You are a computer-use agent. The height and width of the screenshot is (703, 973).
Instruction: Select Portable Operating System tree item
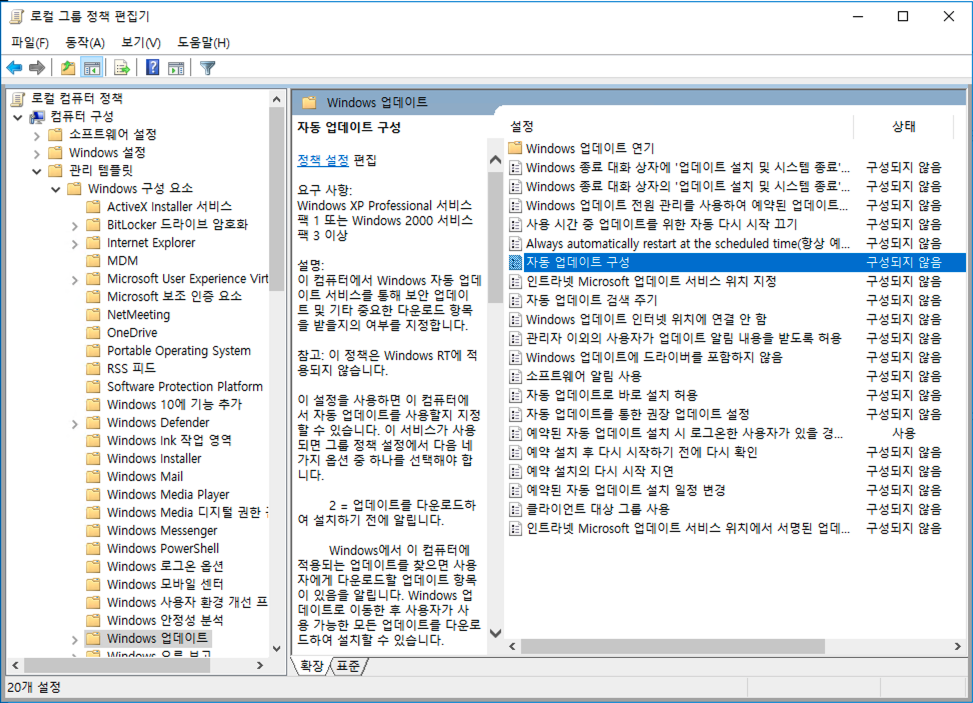pos(179,351)
